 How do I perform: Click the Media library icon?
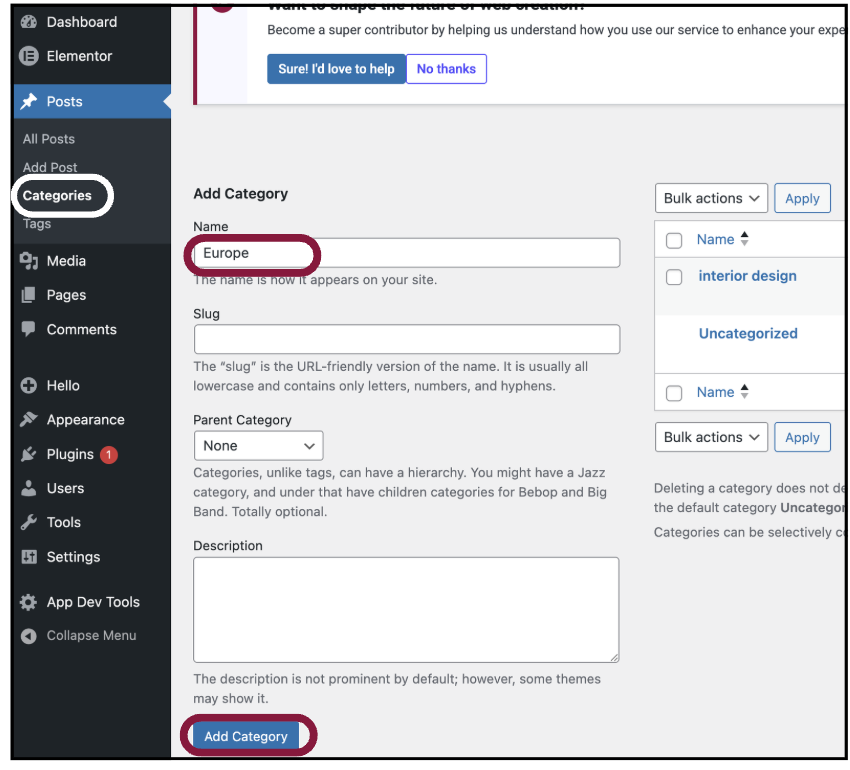29,261
